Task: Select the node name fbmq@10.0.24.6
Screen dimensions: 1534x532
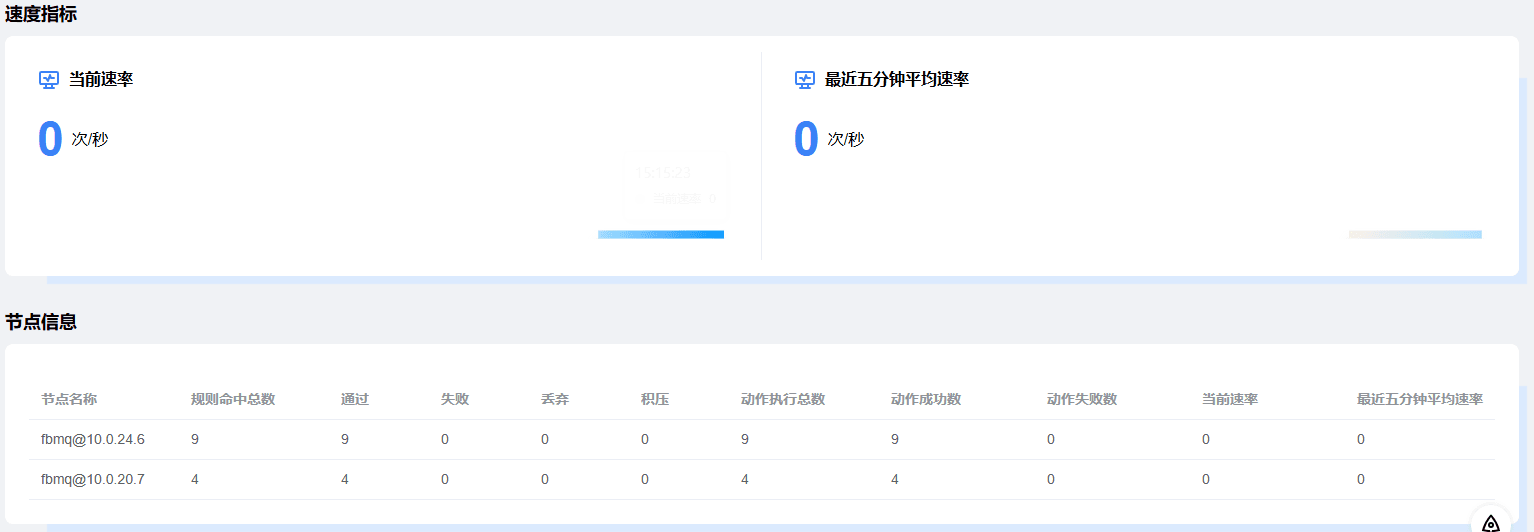Action: tap(93, 439)
